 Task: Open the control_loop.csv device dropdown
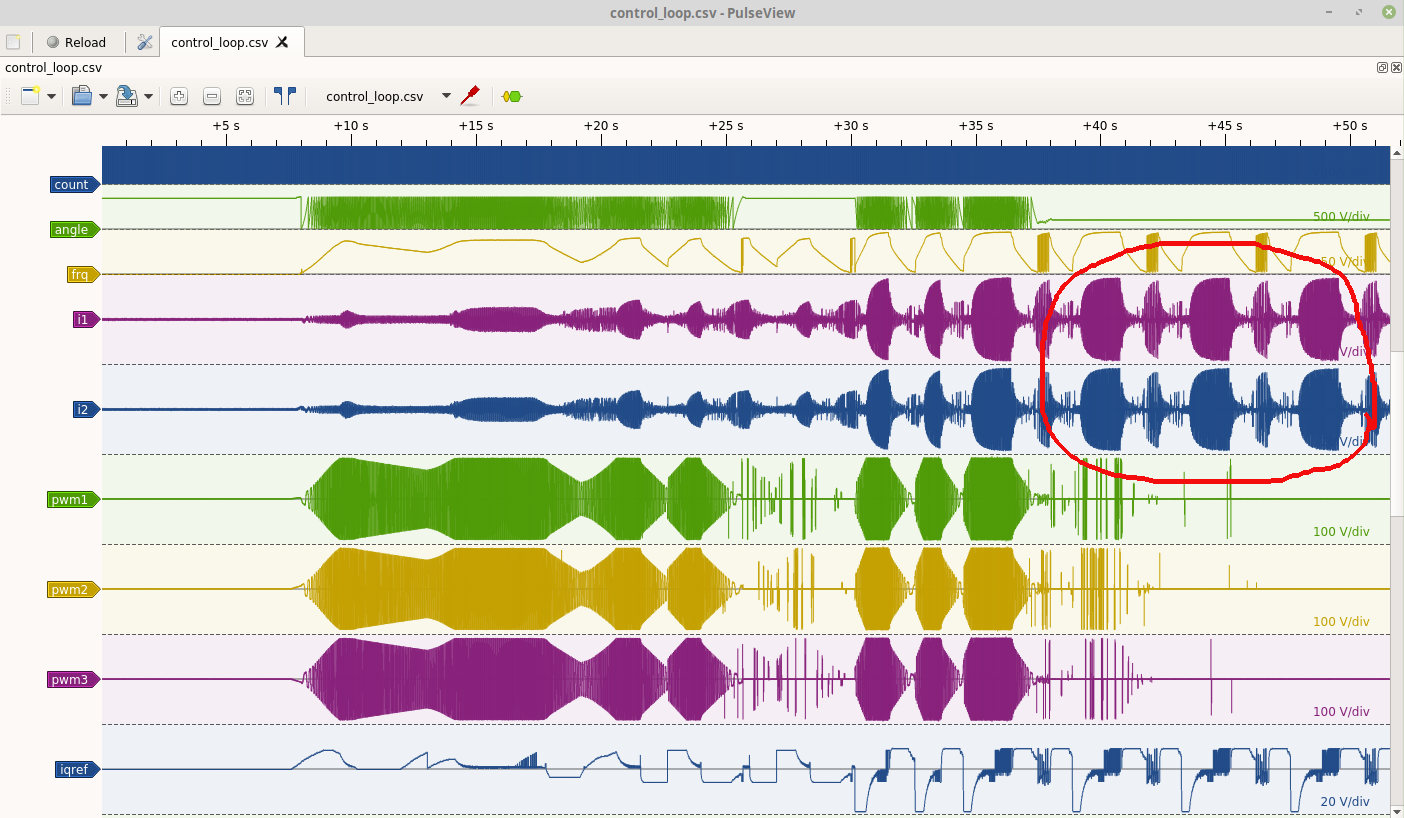point(446,96)
